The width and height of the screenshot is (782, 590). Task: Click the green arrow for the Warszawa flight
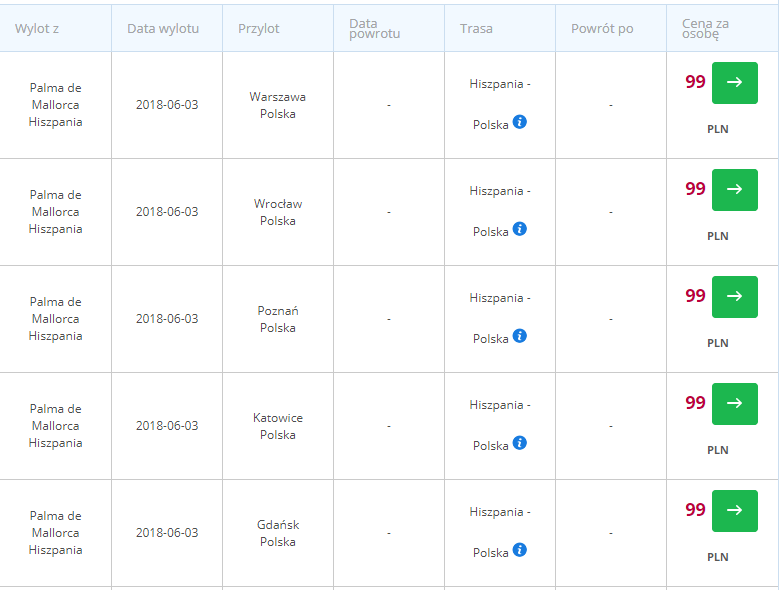734,83
